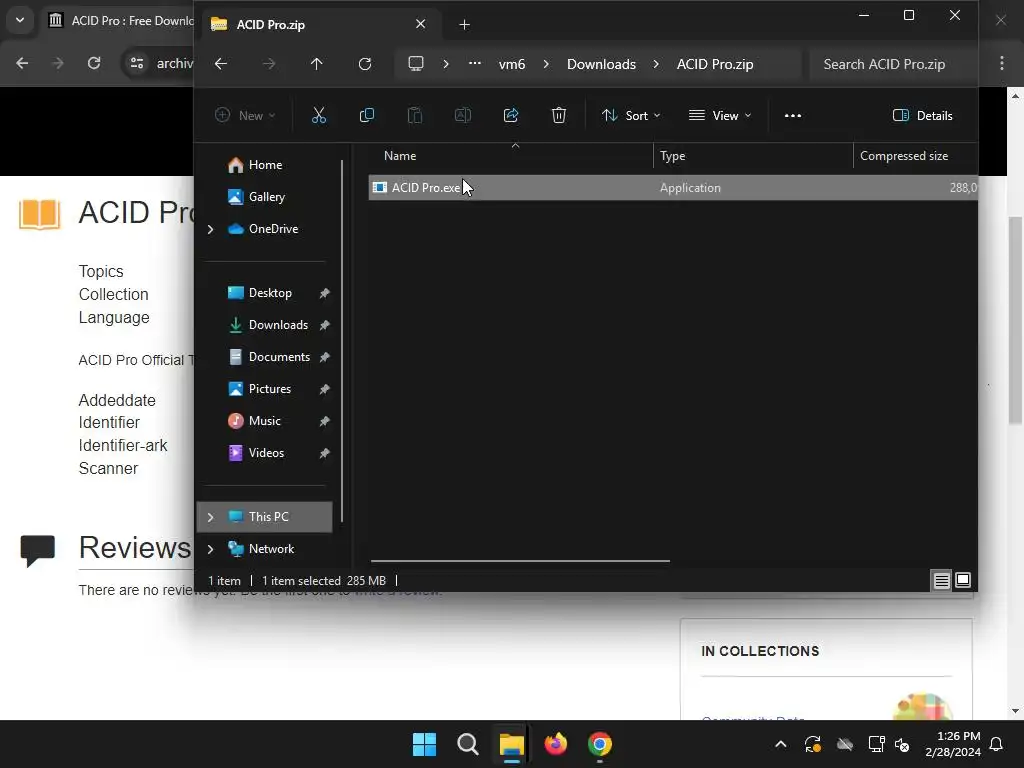This screenshot has height=768, width=1024.
Task: Open the browser three-dot menu
Action: [1002, 63]
